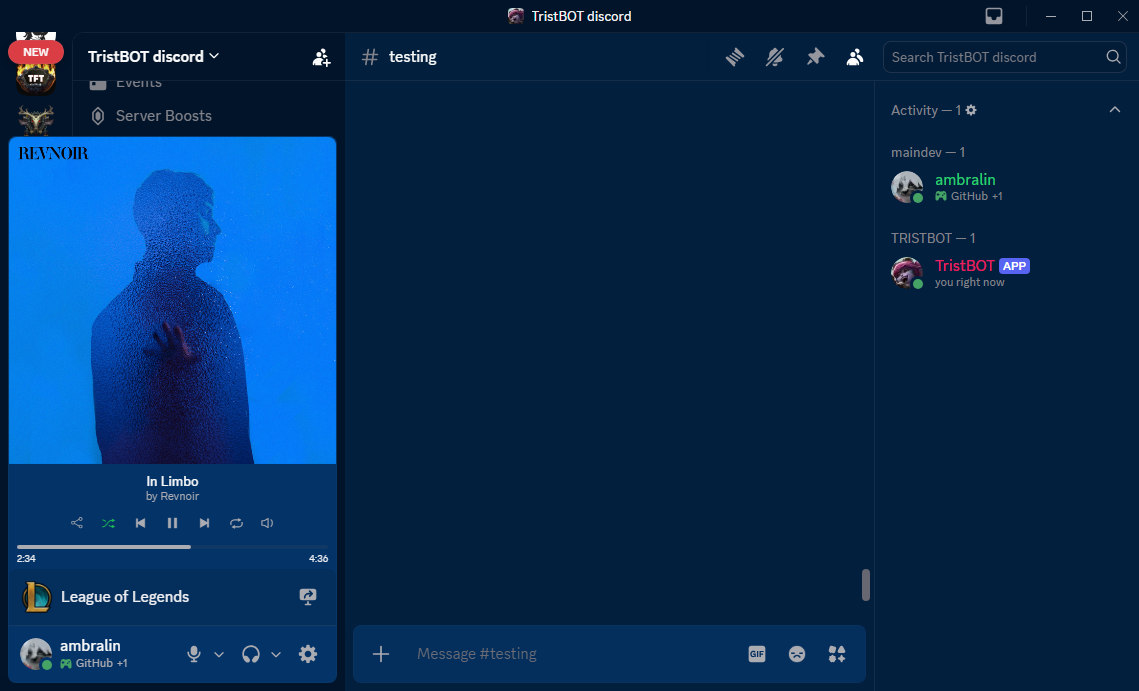Screen dimensions: 1139x691
Task: Click the 2:34 elapsed time
Action: coord(26,559)
